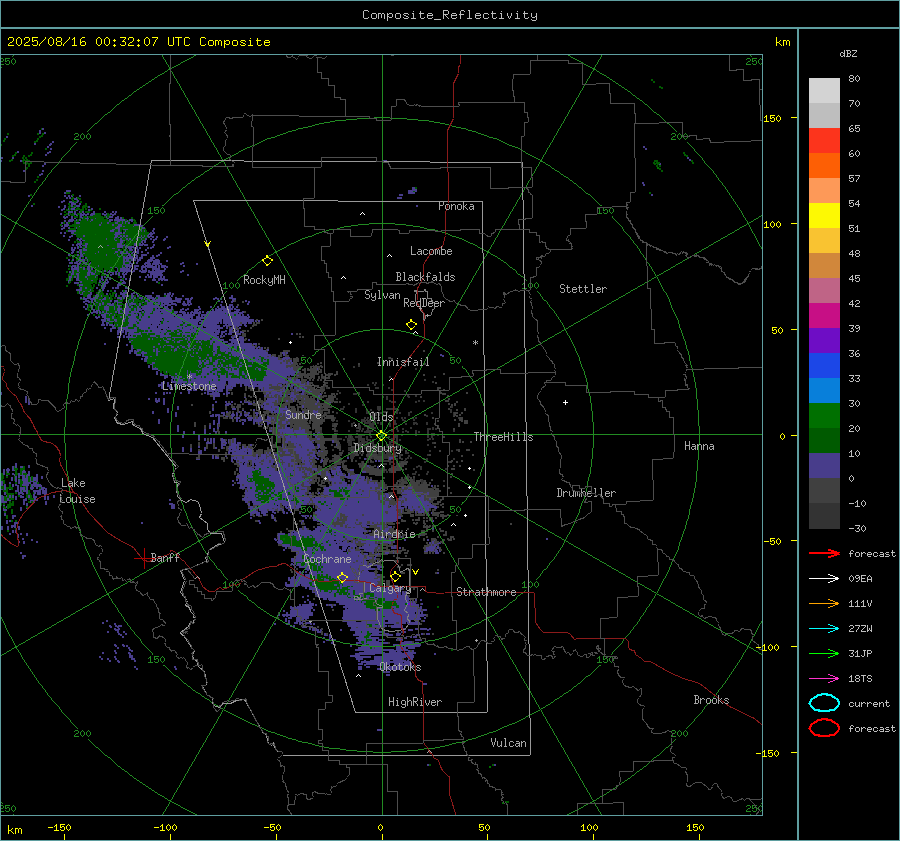This screenshot has width=900, height=841.
Task: Click the Sundre town label
Action: point(303,414)
